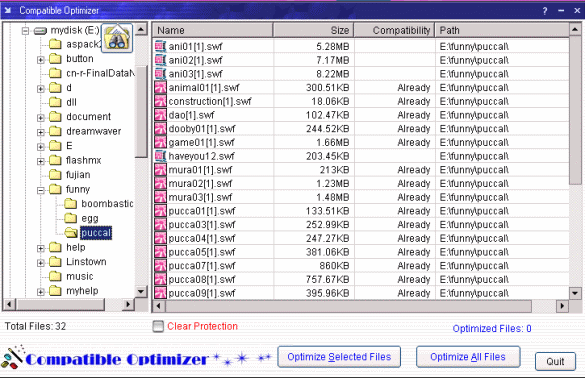
Task: Select the fujian folder in tree
Action: click(x=78, y=175)
